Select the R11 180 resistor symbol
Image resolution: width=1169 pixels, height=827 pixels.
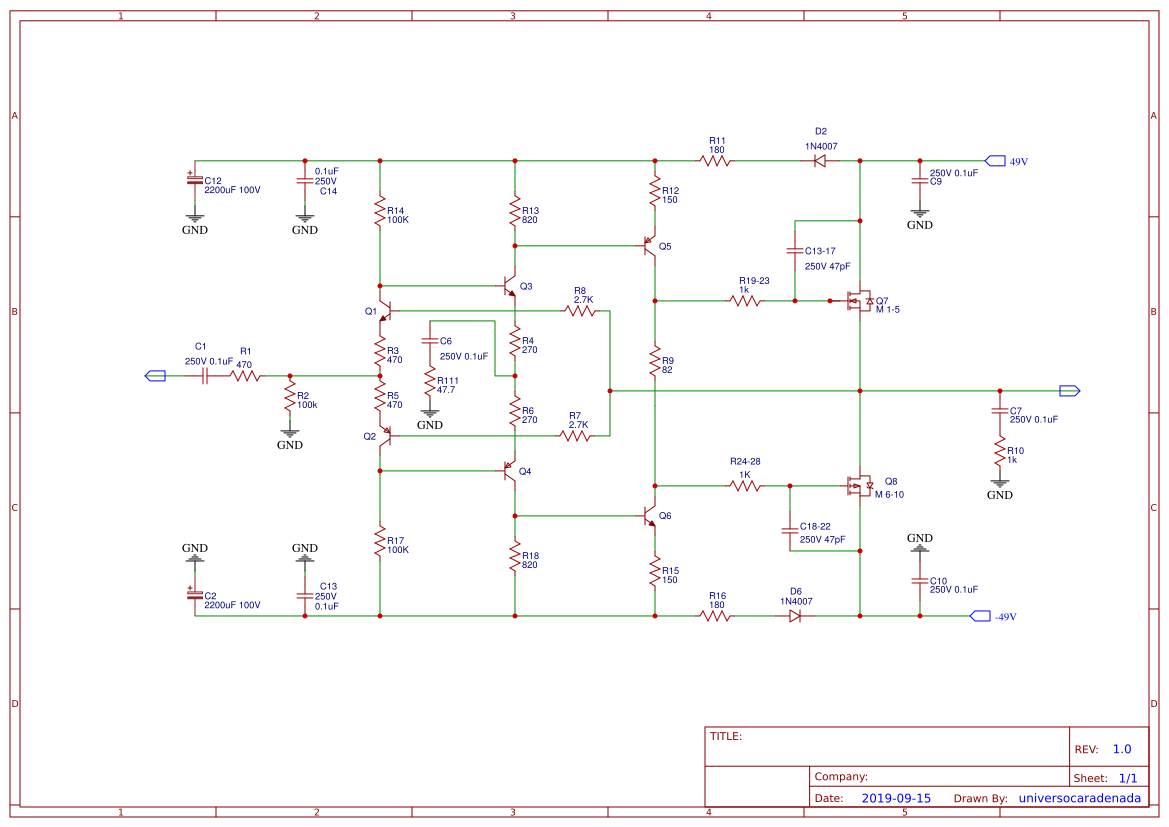[716, 160]
